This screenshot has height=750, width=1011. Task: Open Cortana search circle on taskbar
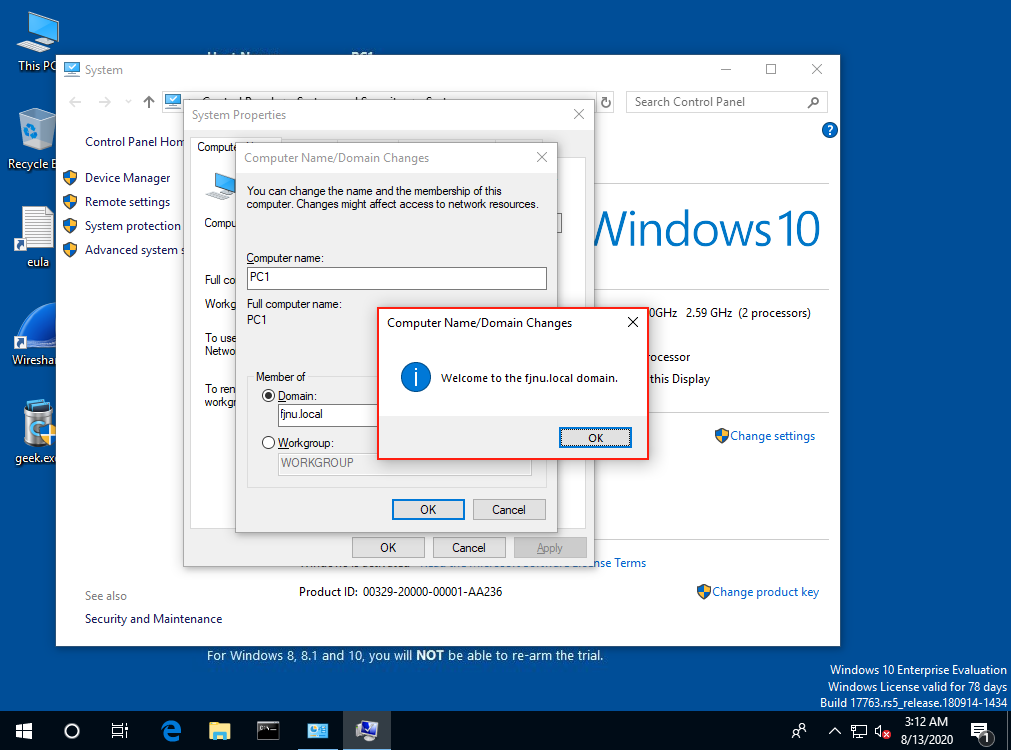72,731
